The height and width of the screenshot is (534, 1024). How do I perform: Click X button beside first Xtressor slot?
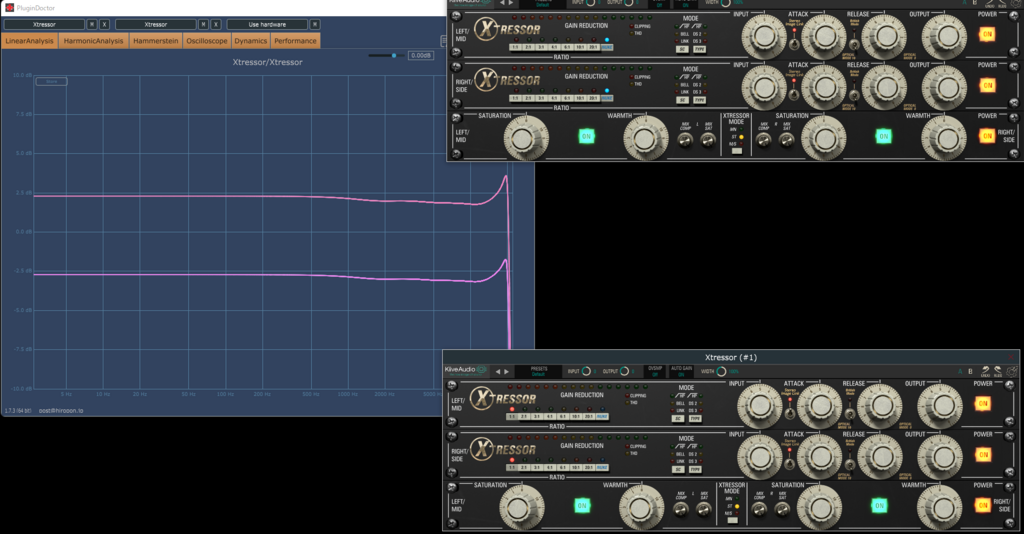pyautogui.click(x=104, y=24)
